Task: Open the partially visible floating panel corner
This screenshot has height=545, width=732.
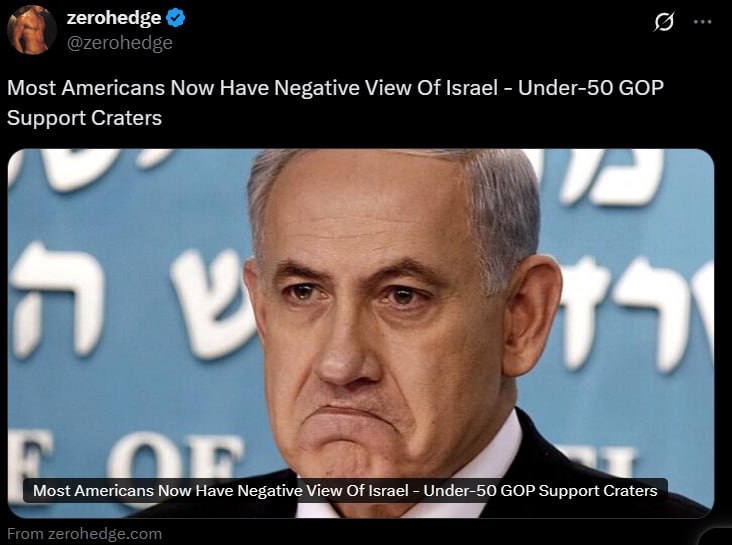Action: coord(717,537)
